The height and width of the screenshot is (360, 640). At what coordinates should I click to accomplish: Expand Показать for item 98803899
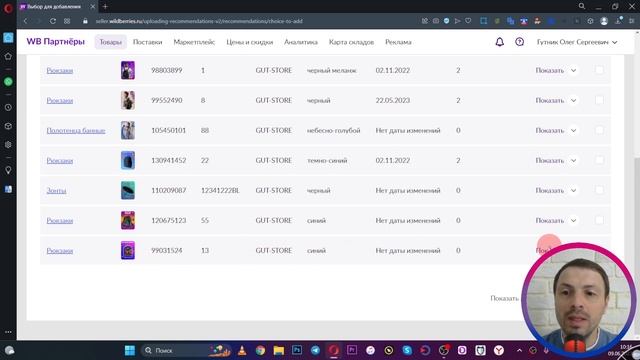556,70
